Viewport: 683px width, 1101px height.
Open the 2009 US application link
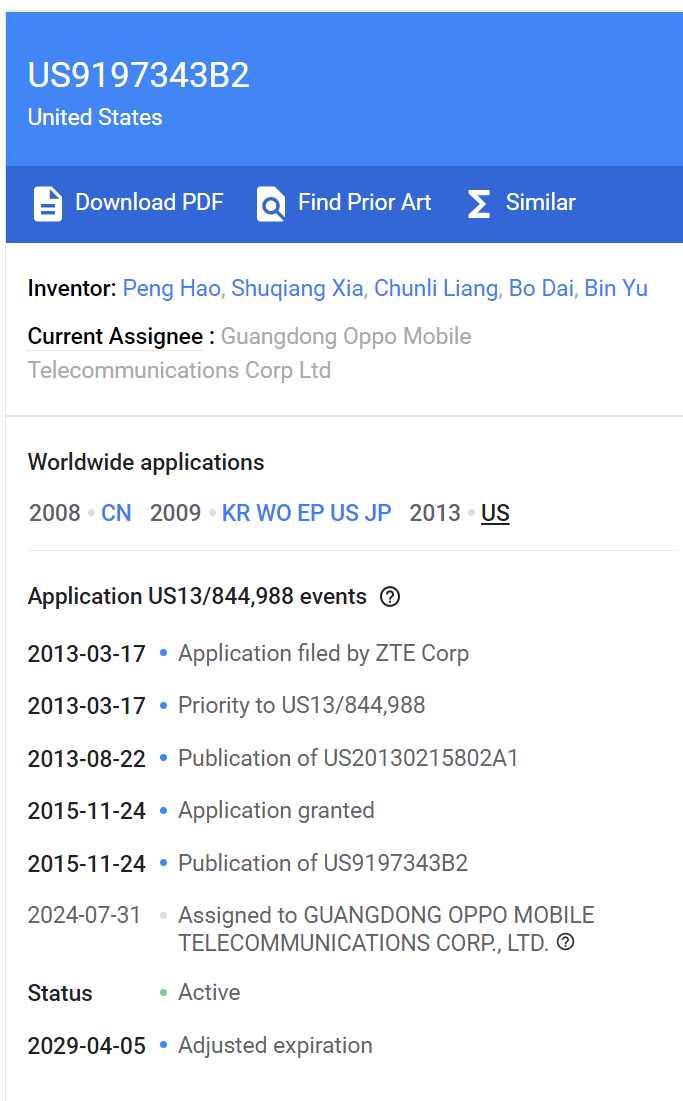pyautogui.click(x=345, y=513)
